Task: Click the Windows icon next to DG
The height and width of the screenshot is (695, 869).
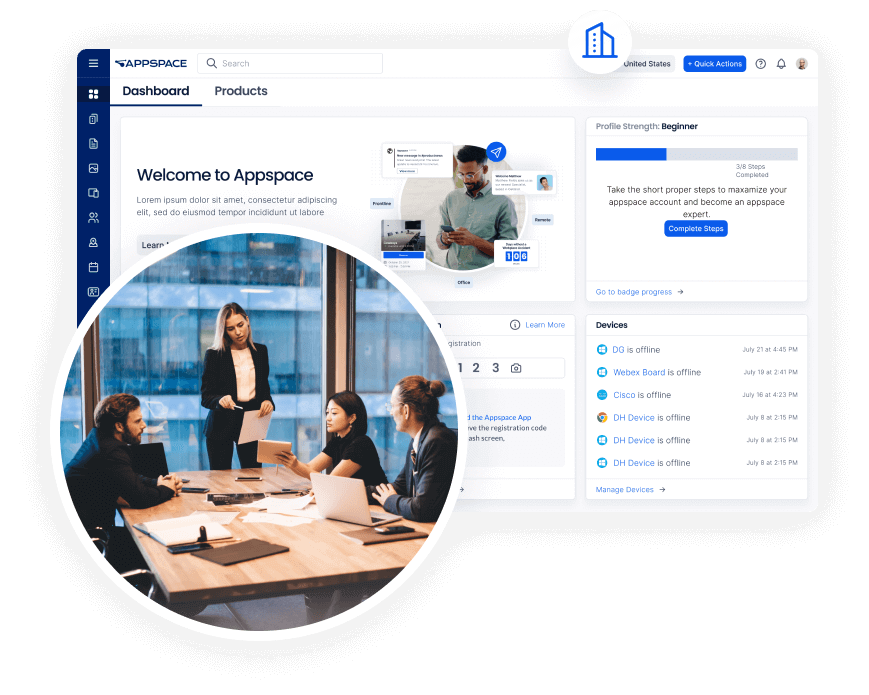Action: pos(602,350)
